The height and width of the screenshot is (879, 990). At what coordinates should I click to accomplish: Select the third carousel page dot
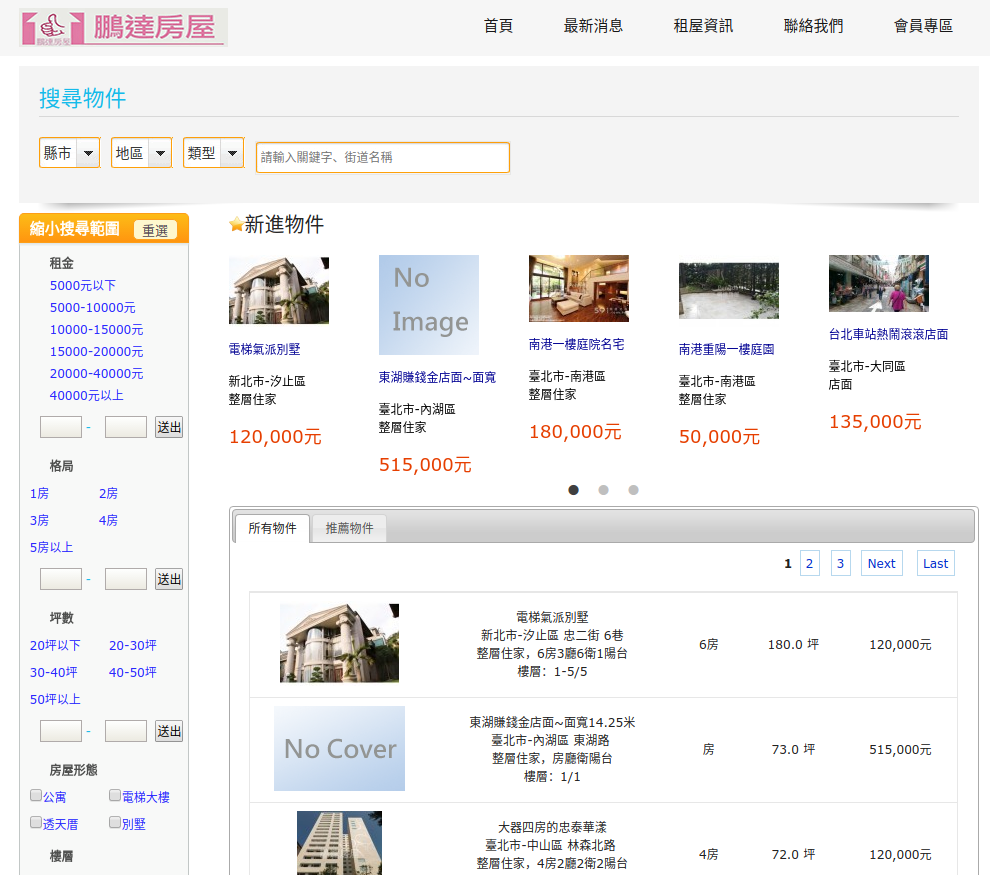(x=633, y=490)
